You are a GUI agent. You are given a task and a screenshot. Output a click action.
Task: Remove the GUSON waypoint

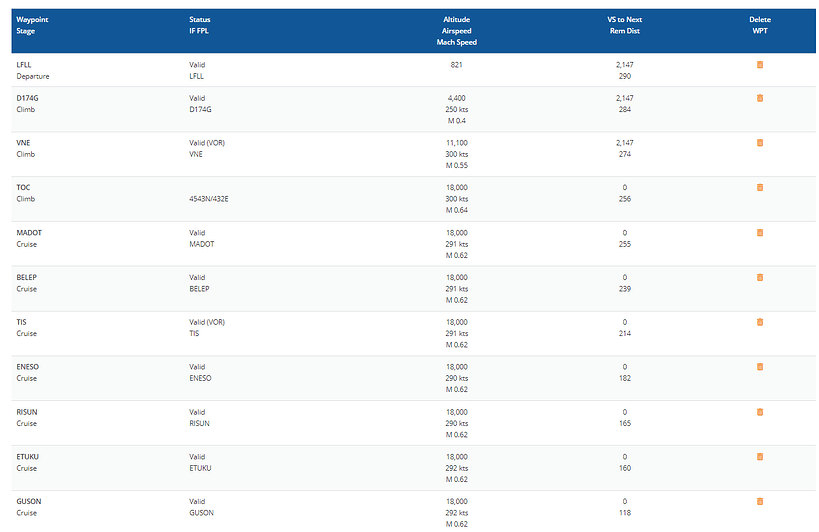point(760,501)
